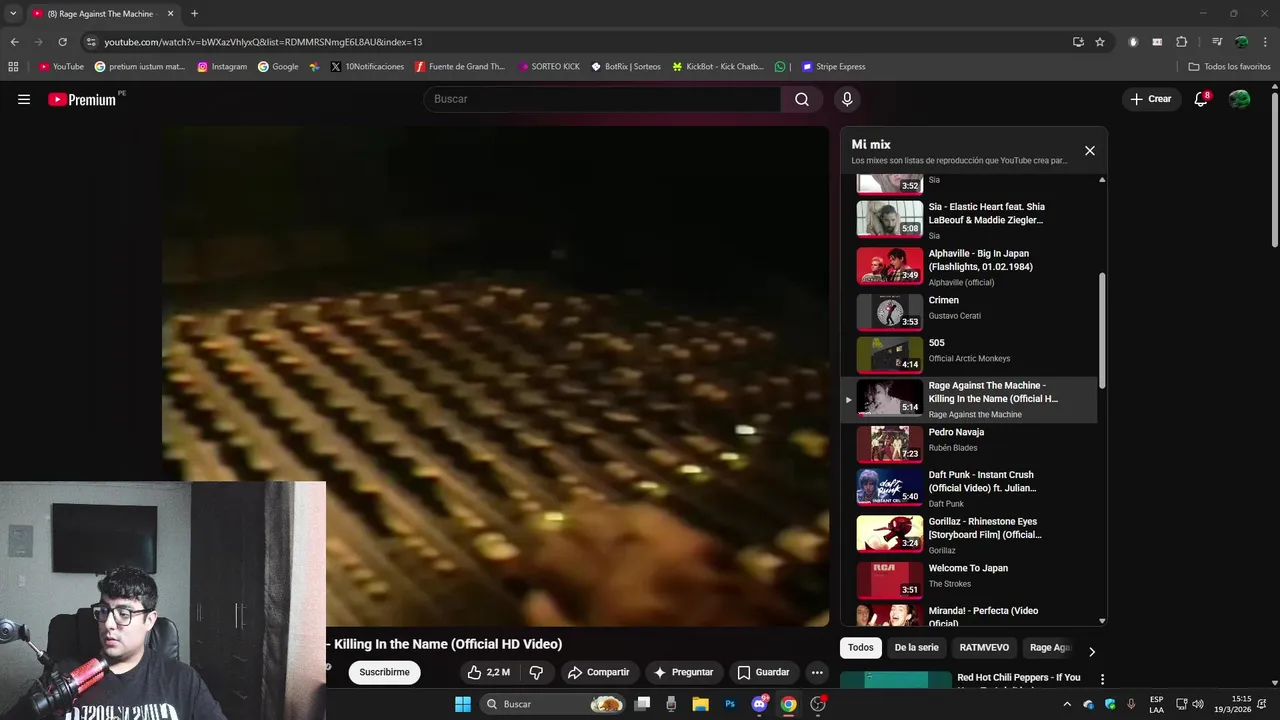Select the De la serie chip

point(917,648)
